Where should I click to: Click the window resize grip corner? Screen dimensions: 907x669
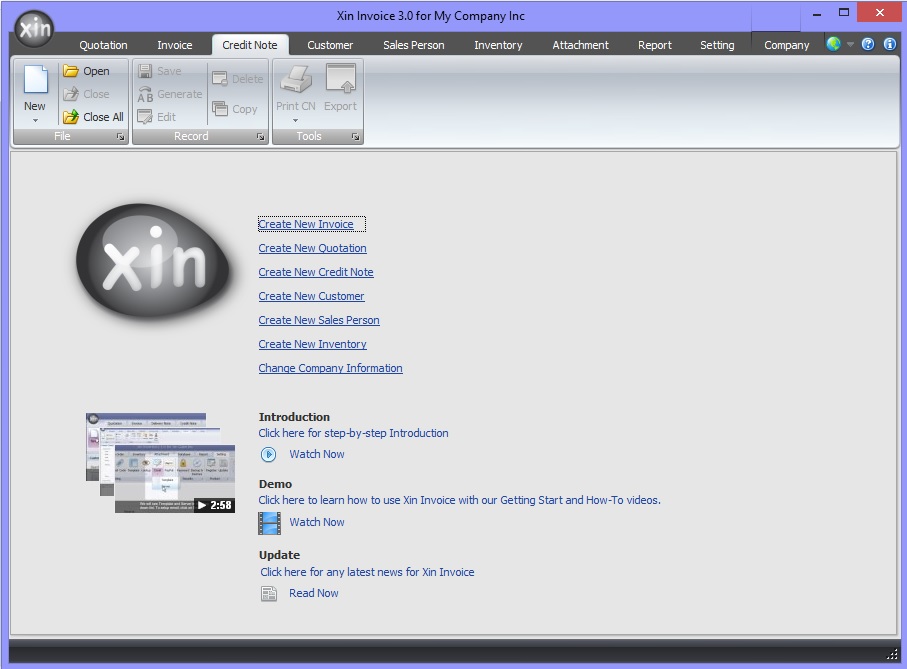click(892, 655)
